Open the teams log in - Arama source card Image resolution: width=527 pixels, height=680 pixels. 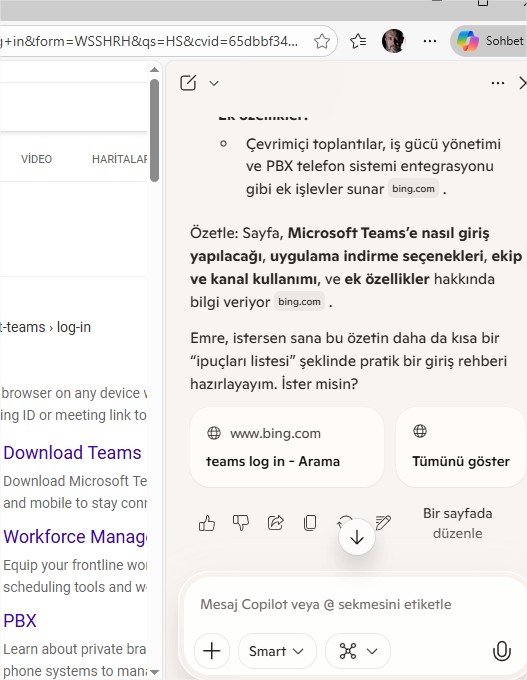287,447
